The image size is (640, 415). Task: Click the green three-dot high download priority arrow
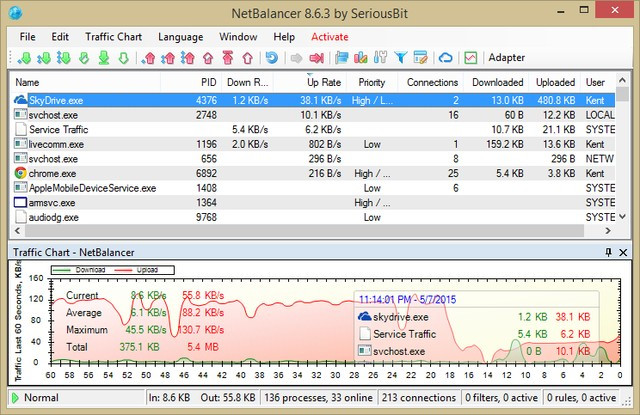64,58
